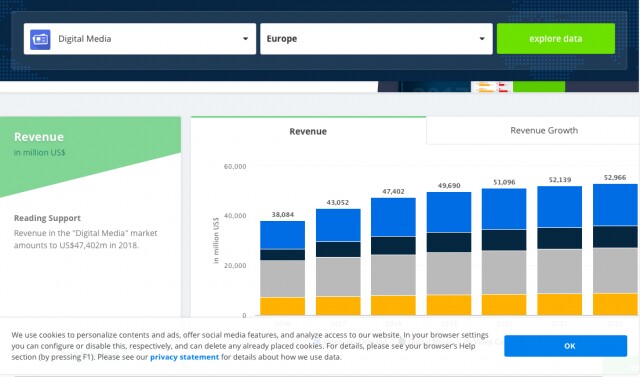The width and height of the screenshot is (640, 377).
Task: Accept cookies with the OK button
Action: click(565, 346)
